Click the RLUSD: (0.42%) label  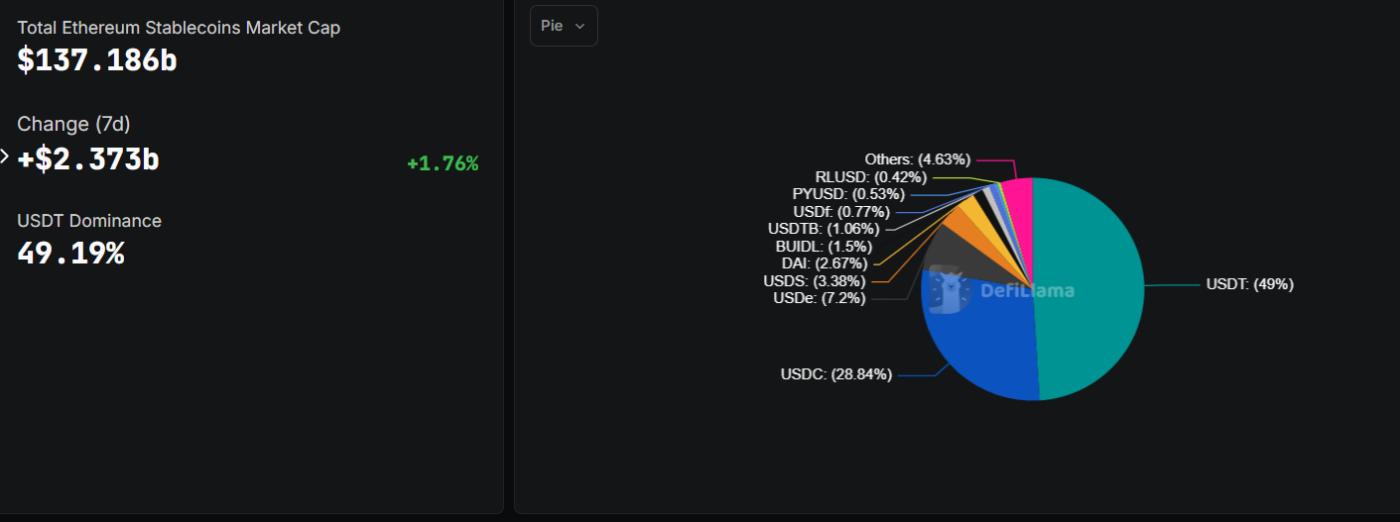pyautogui.click(x=870, y=177)
